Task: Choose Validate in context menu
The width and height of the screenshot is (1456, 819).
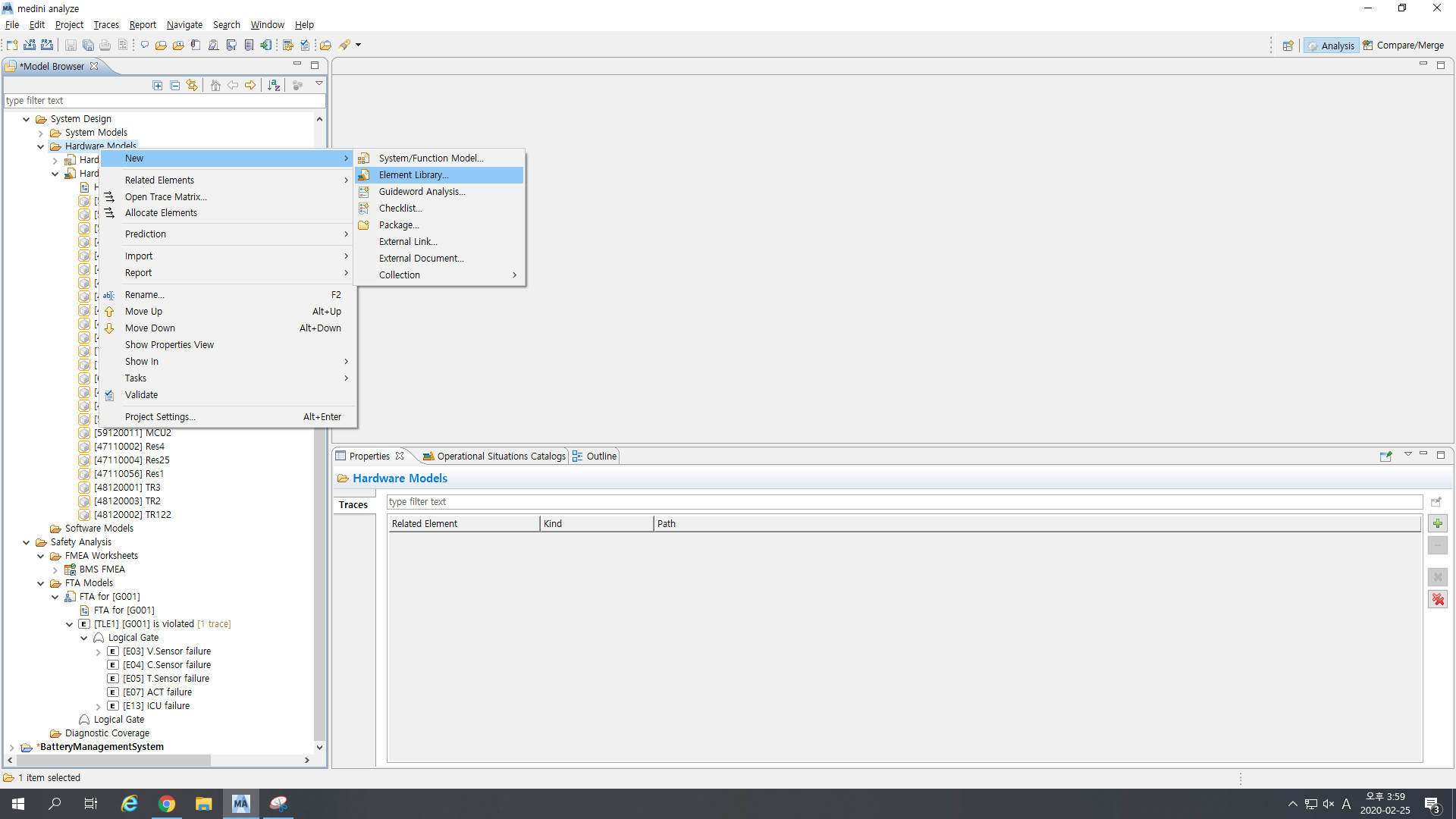Action: pos(141,395)
